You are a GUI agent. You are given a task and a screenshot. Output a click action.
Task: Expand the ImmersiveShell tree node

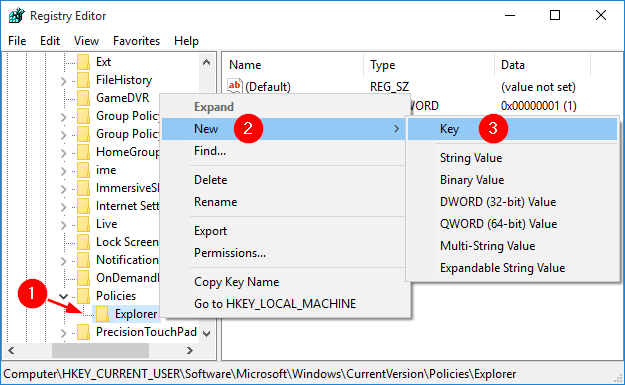(x=63, y=189)
